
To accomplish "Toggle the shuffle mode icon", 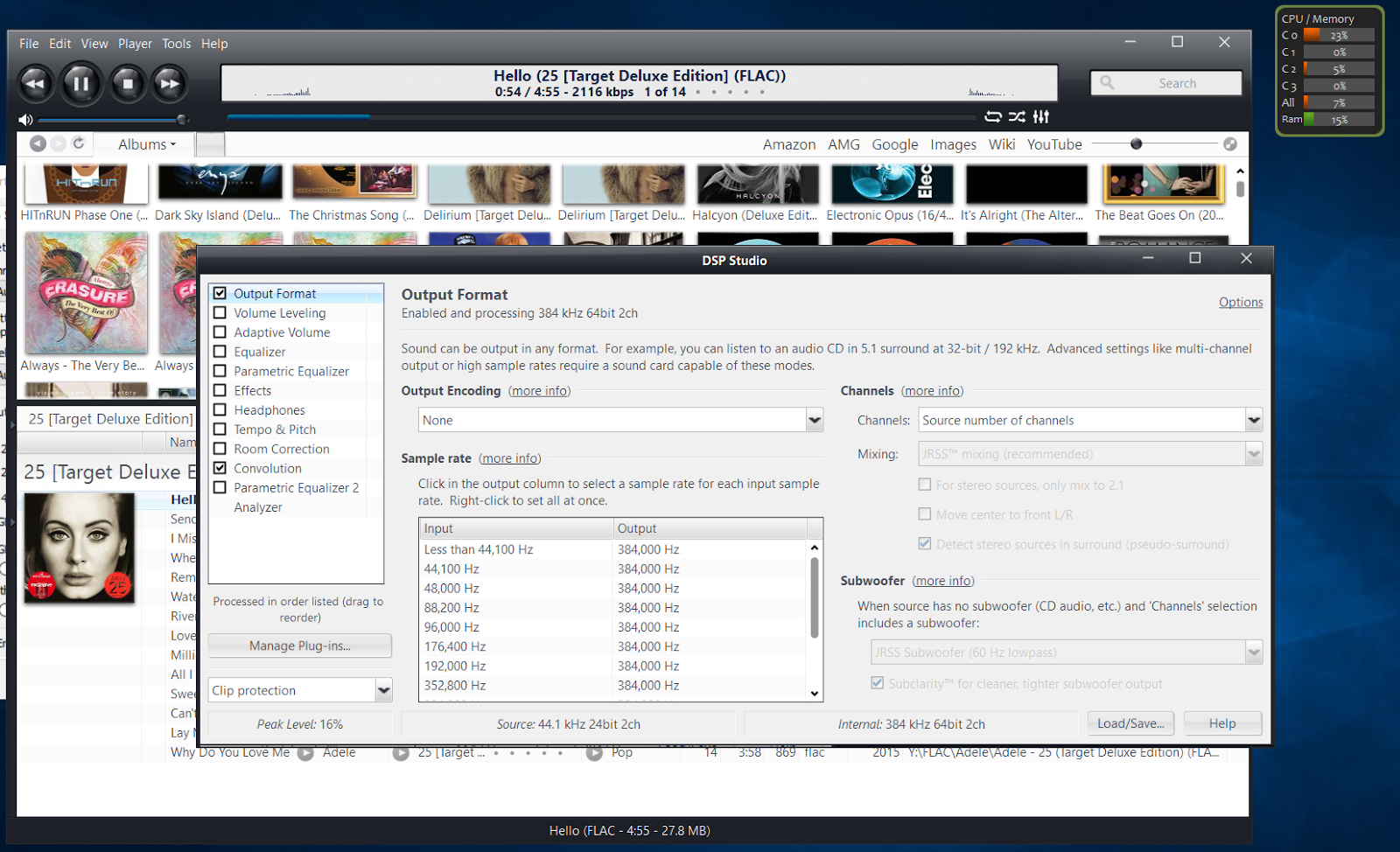I will click(1017, 116).
